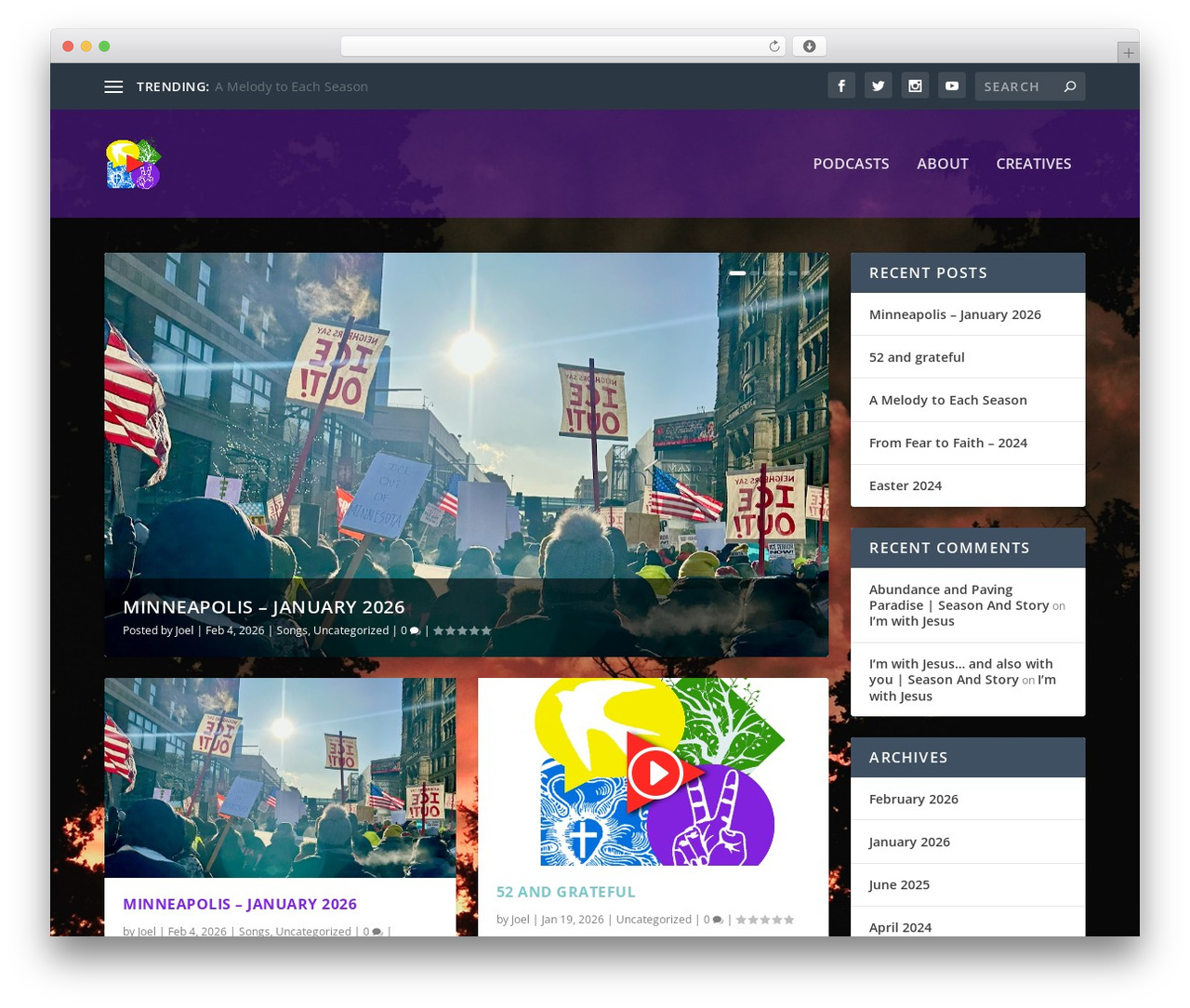Image resolution: width=1190 pixels, height=1008 pixels.
Task: Click the TRENDING: label
Action: [x=173, y=86]
